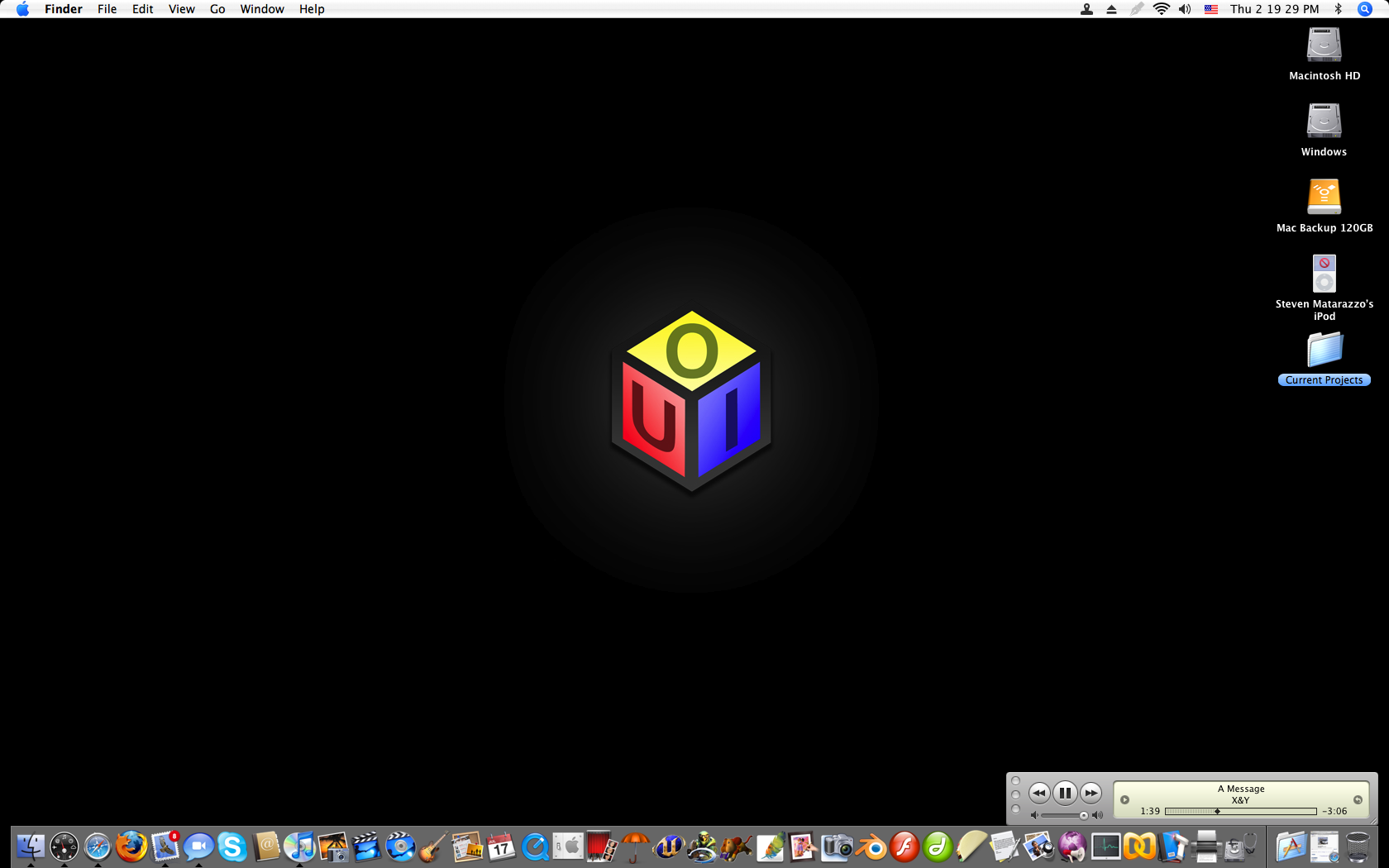Click the iTunes song progress bar
The height and width of the screenshot is (868, 1389).
coord(1240,812)
